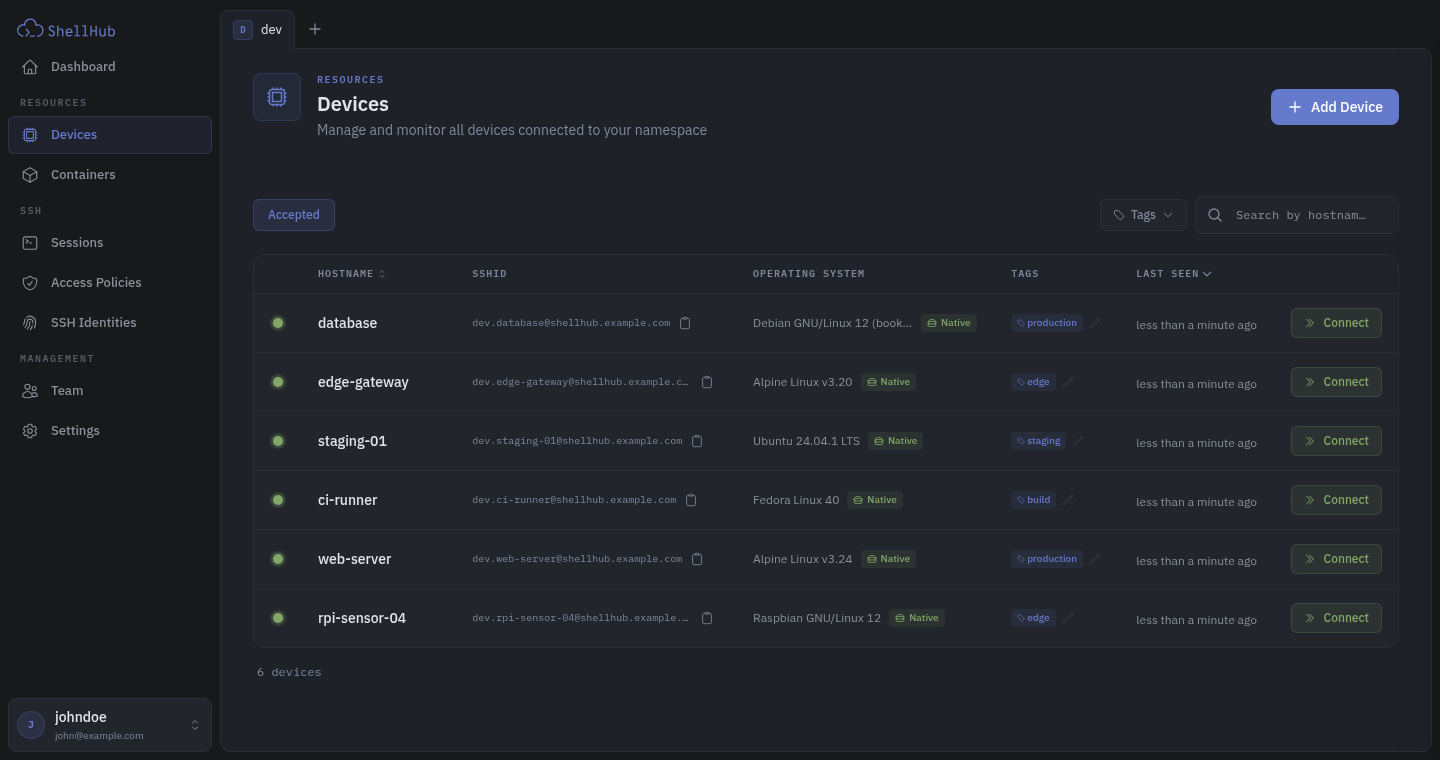Click the Devices chip icon in header
Screen dimensions: 1440x760
(277, 97)
